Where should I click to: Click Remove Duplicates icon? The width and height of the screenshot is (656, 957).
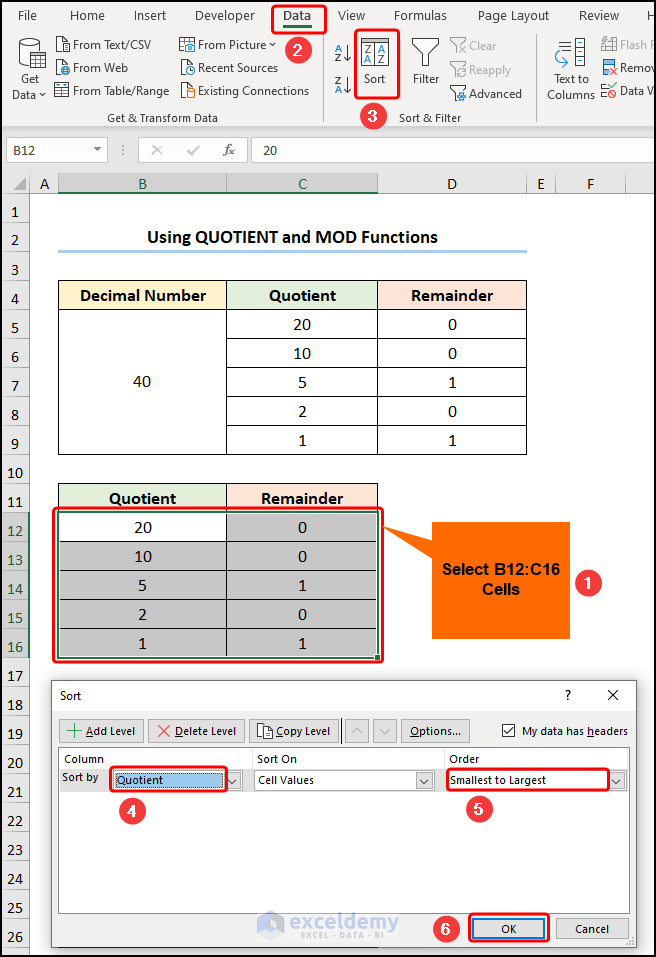click(609, 68)
